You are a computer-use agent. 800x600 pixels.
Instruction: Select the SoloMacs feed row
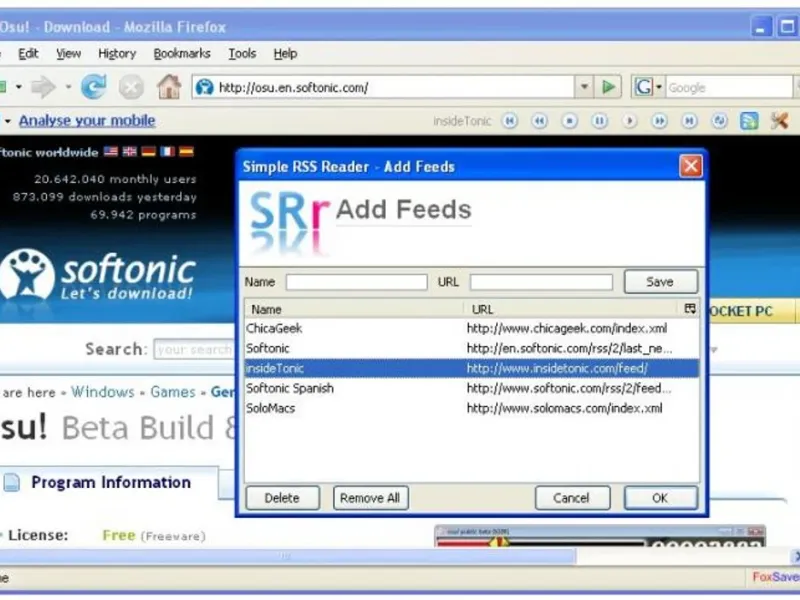[x=471, y=408]
